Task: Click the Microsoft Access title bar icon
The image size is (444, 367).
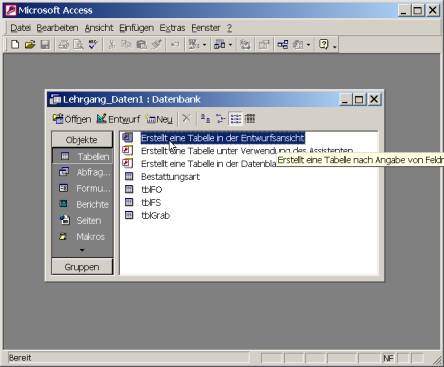Action: 11,10
